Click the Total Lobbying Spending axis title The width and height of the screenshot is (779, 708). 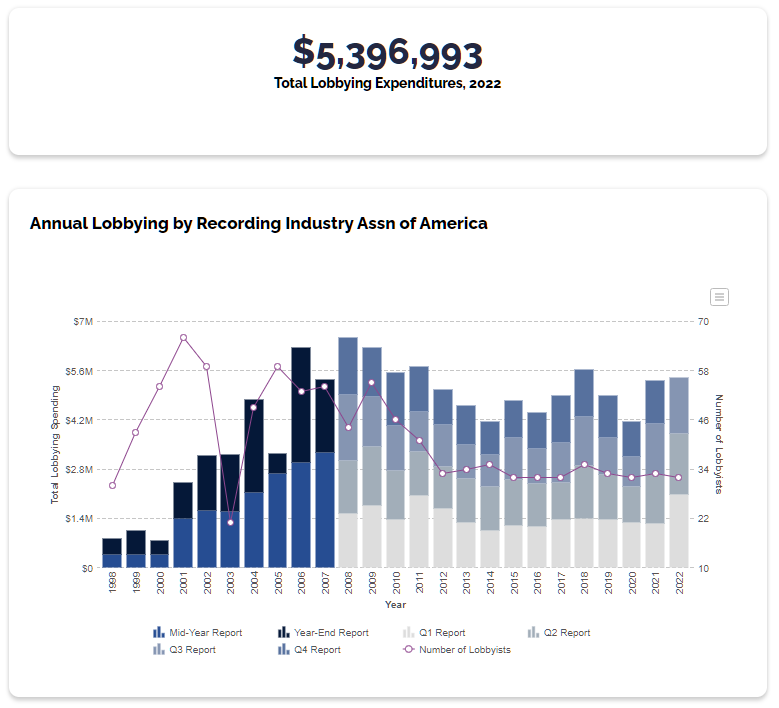click(x=55, y=445)
